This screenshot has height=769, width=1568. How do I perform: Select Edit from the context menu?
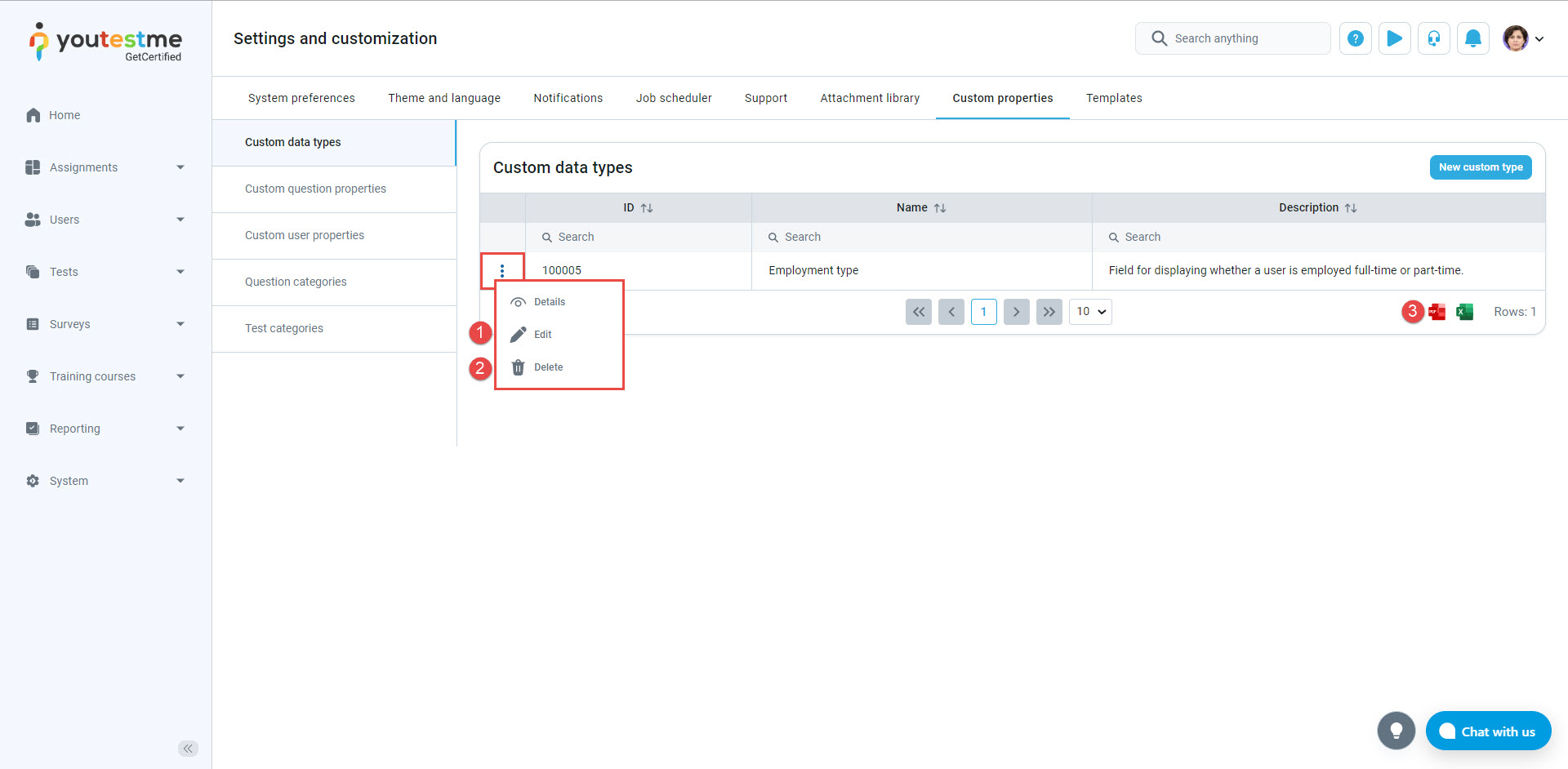point(542,335)
